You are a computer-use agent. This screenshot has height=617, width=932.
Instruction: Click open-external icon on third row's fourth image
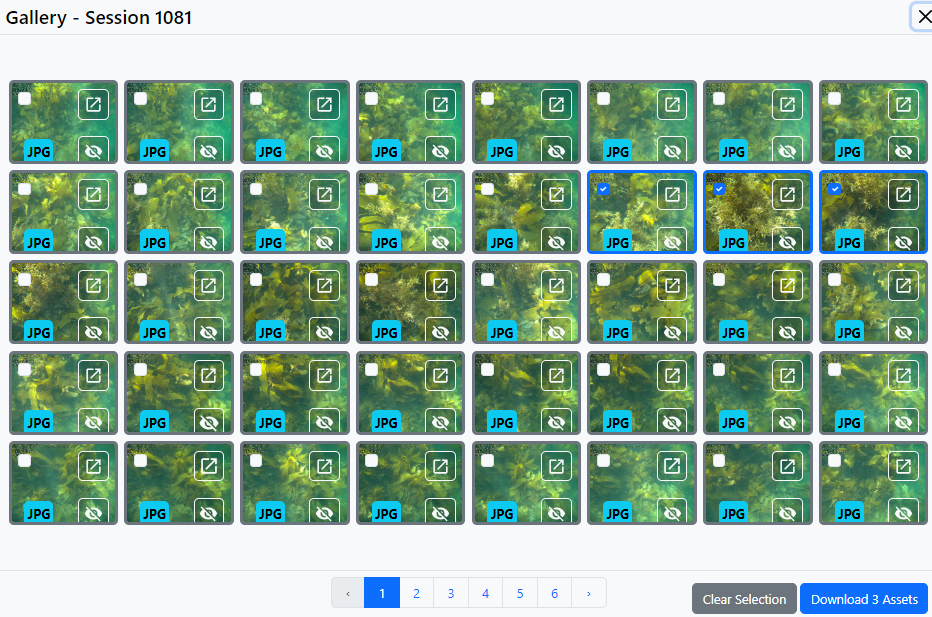tap(440, 285)
